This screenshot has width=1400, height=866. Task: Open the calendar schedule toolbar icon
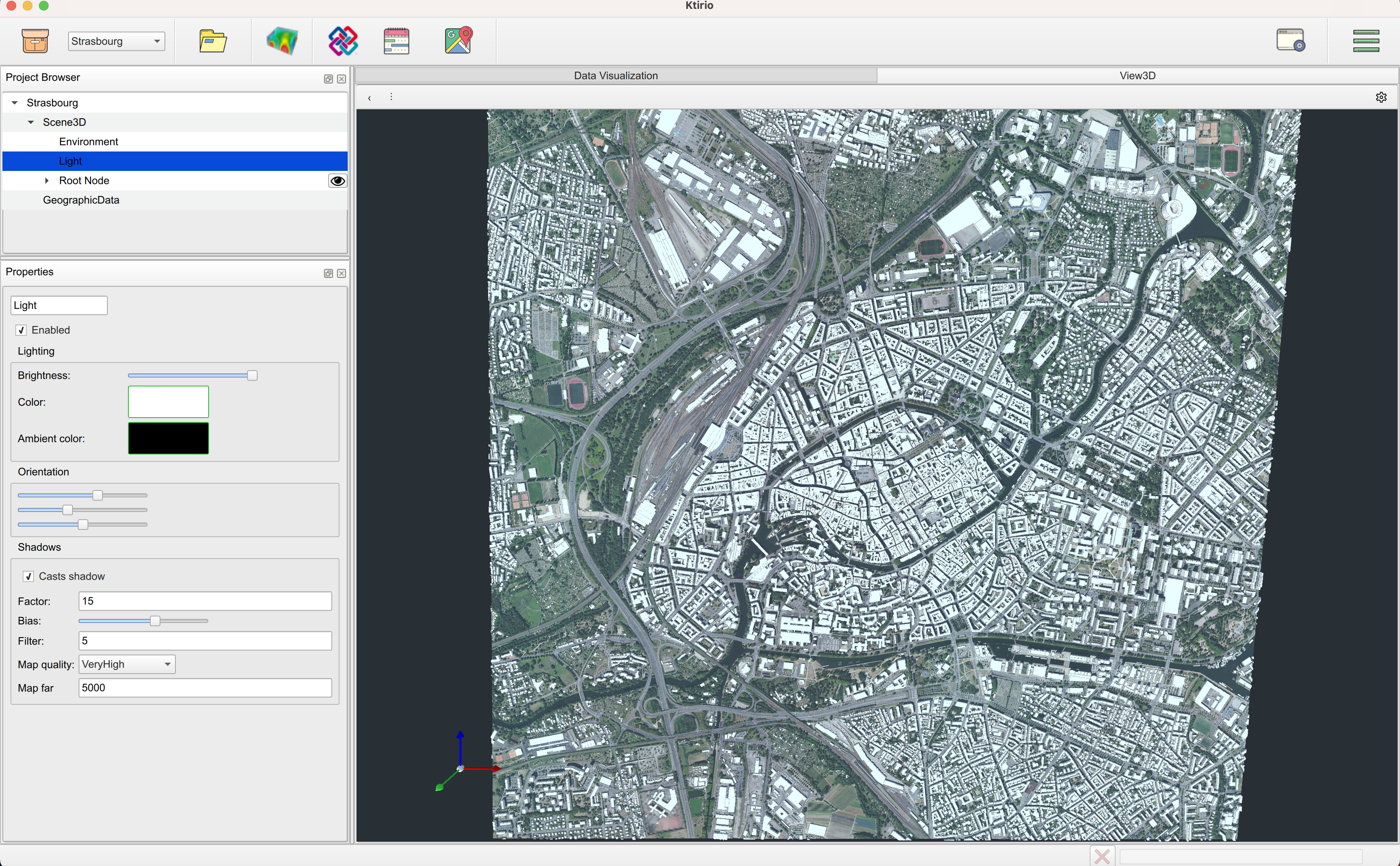tap(397, 41)
